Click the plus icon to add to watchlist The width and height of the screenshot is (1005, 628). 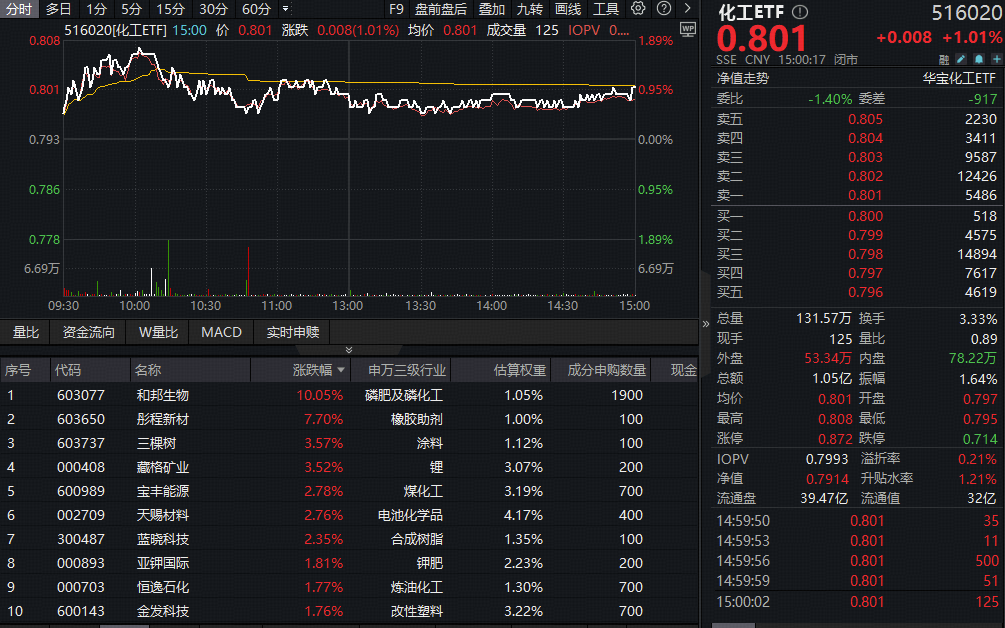click(996, 60)
